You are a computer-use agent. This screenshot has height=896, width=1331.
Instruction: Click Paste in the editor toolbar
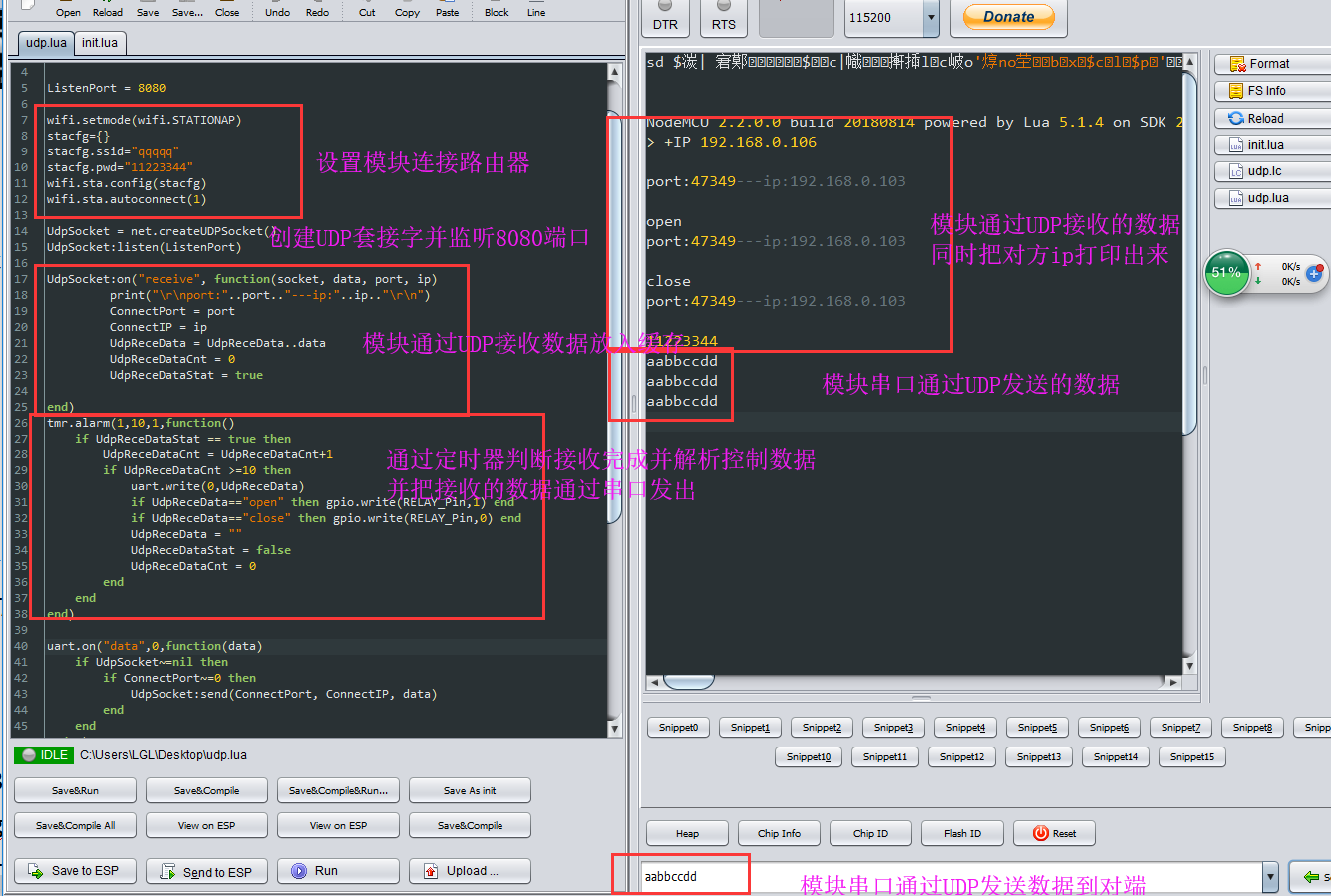[448, 12]
